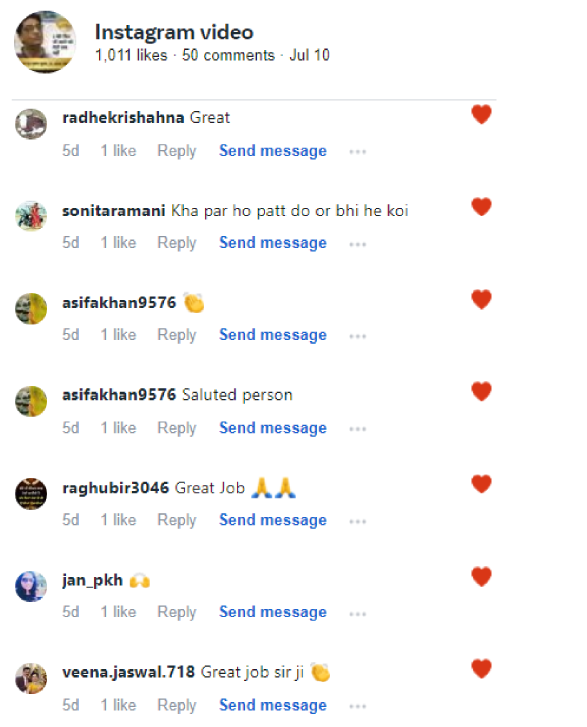The width and height of the screenshot is (587, 727).
Task: Open more options for radhekrishahna's comment
Action: click(x=357, y=152)
